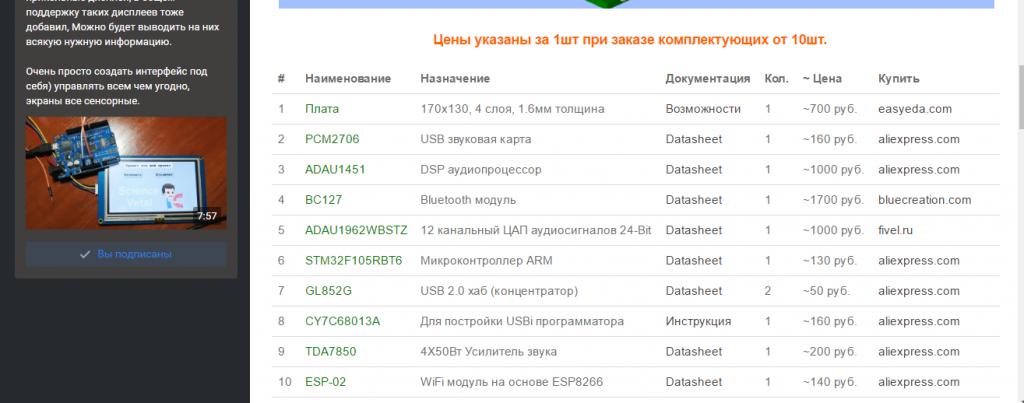The width and height of the screenshot is (1024, 403).
Task: Open bluecreation.com buy link
Action: click(x=925, y=200)
